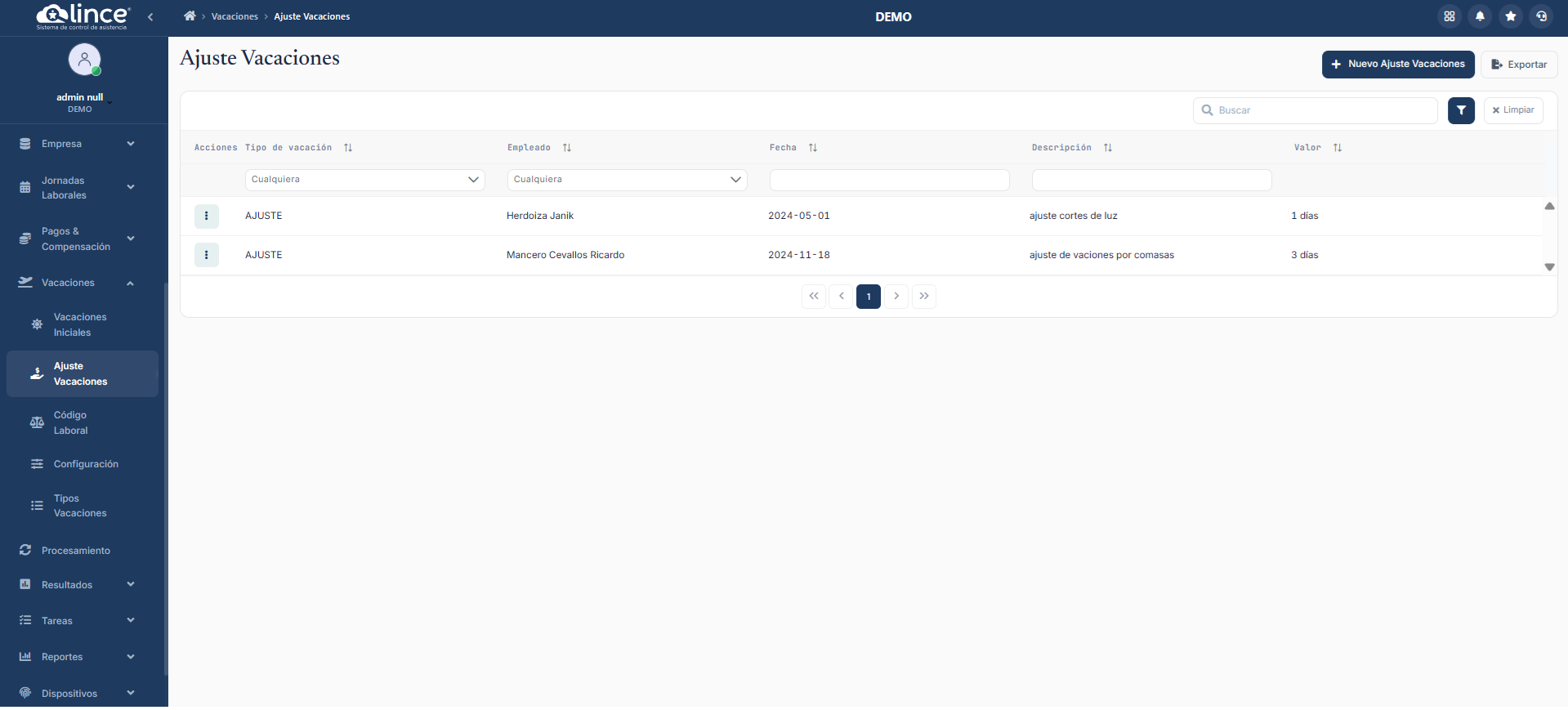Image resolution: width=1568 pixels, height=710 pixels.
Task: Click the table scrollbar down arrow
Action: pos(1549,267)
